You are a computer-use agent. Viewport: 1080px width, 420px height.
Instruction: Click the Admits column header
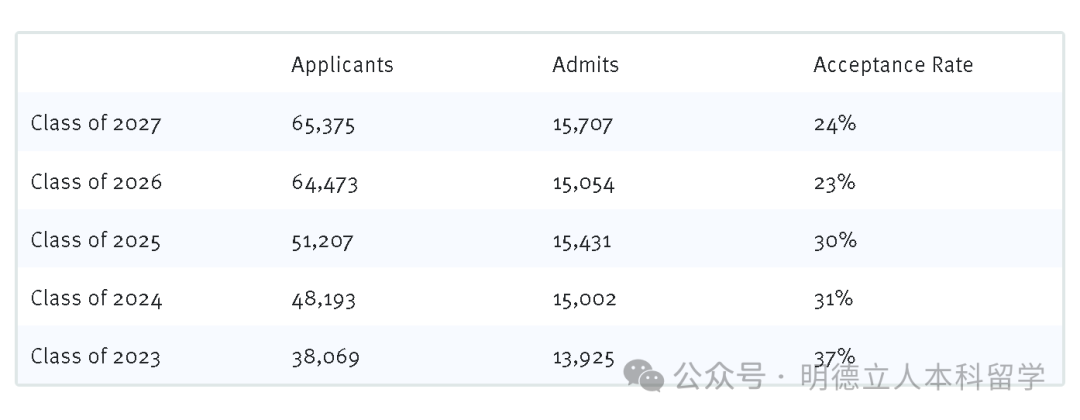click(585, 65)
